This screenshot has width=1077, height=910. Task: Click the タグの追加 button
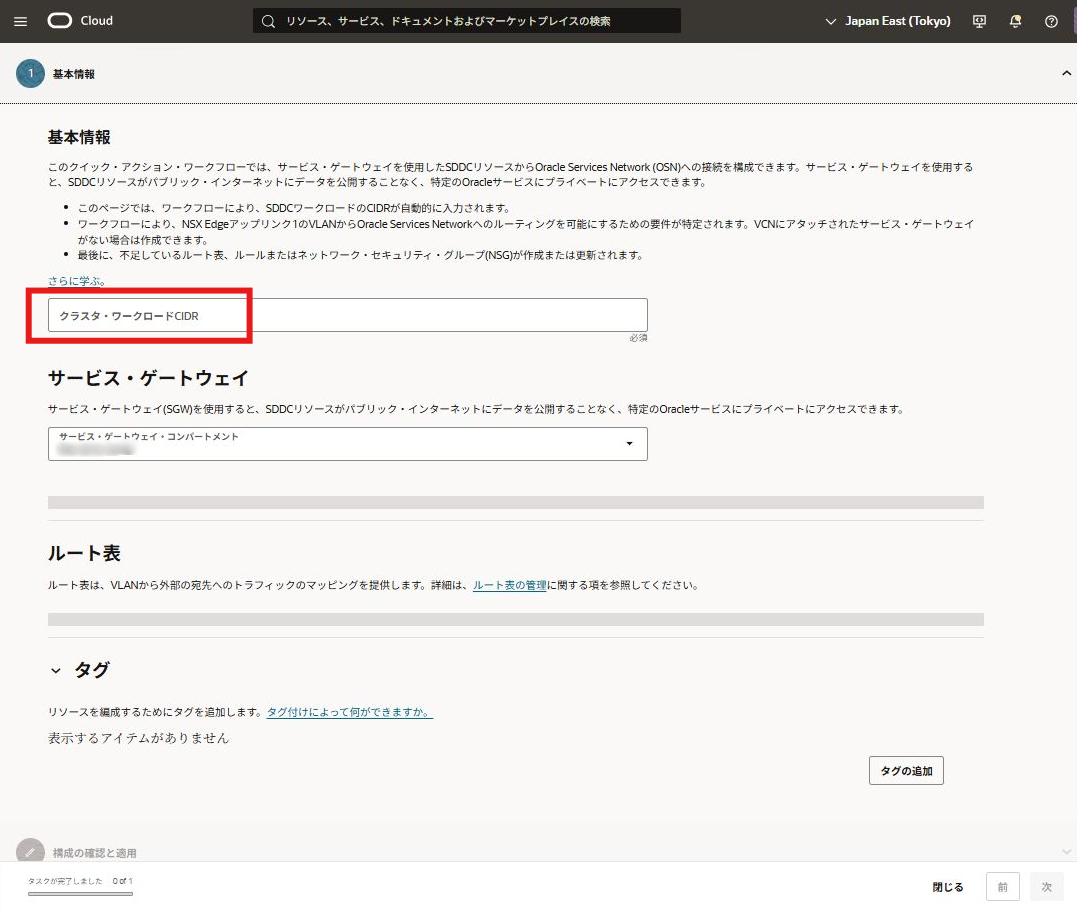(906, 771)
